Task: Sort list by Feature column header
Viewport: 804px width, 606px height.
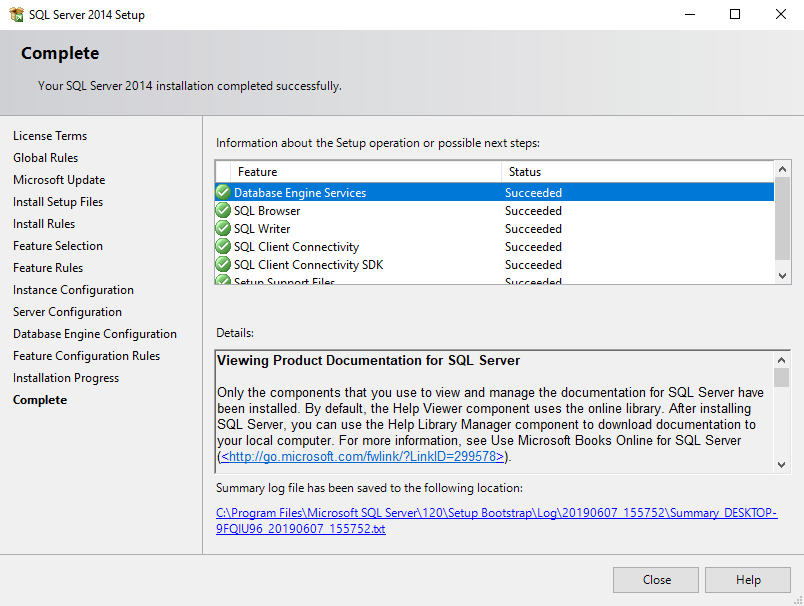Action: coord(365,172)
